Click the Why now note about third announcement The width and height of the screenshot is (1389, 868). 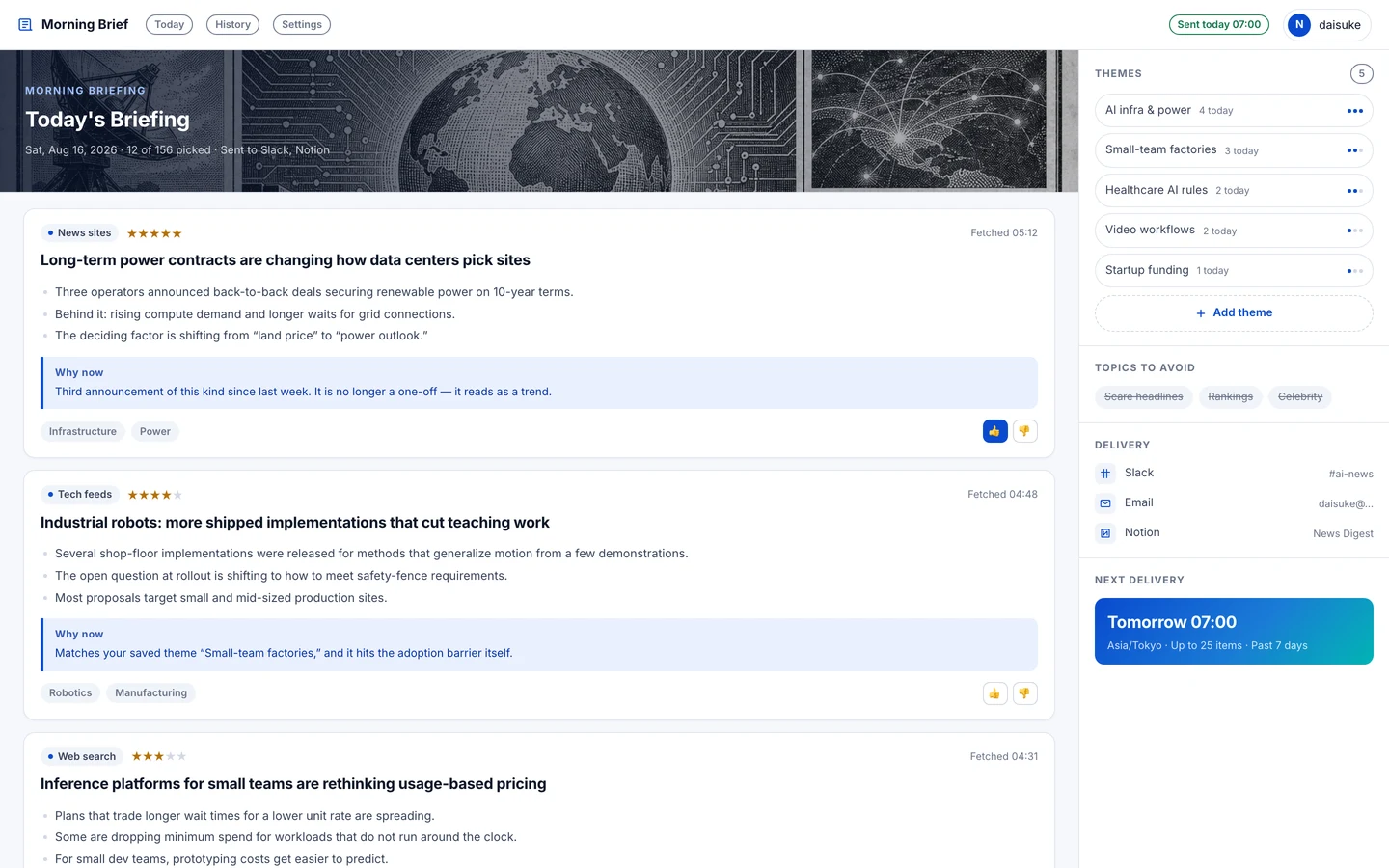point(539,383)
